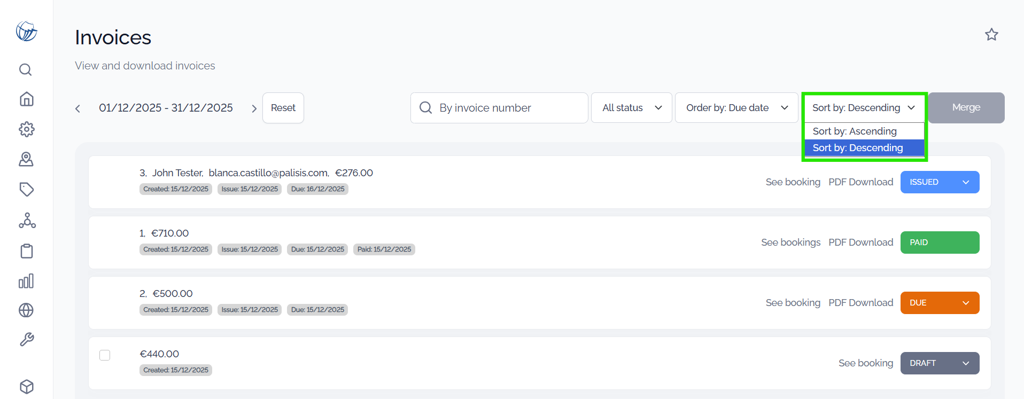Click the €440.00 invoice amount

(x=159, y=354)
